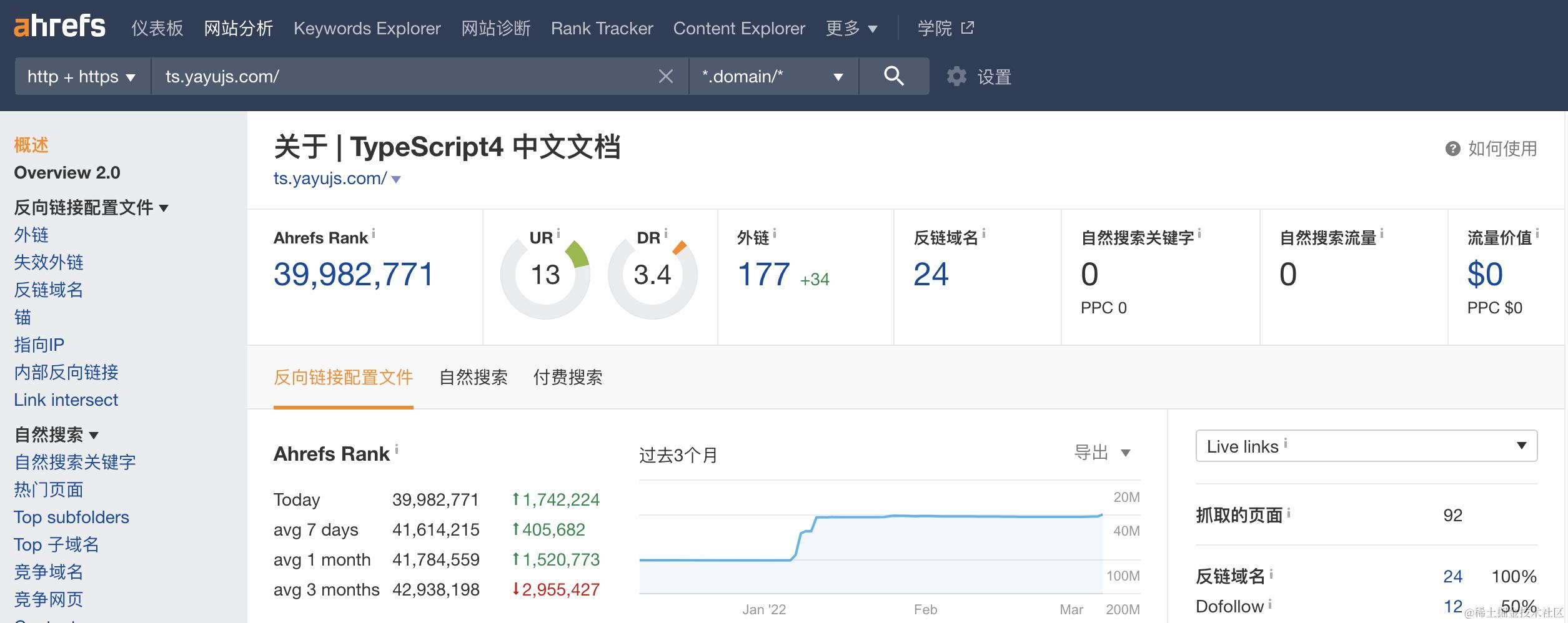Click the info icon beside 自然搜索流量
1568x623 pixels.
click(1382, 233)
